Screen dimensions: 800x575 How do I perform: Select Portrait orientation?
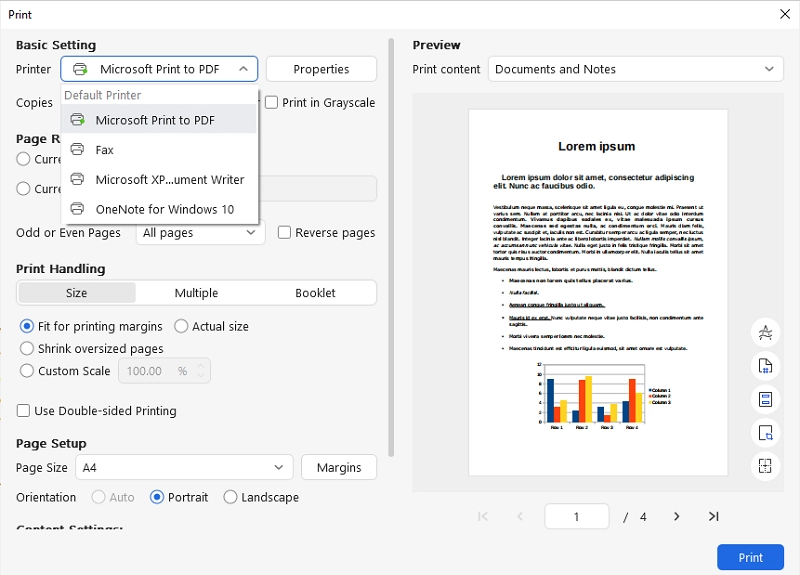tap(157, 497)
